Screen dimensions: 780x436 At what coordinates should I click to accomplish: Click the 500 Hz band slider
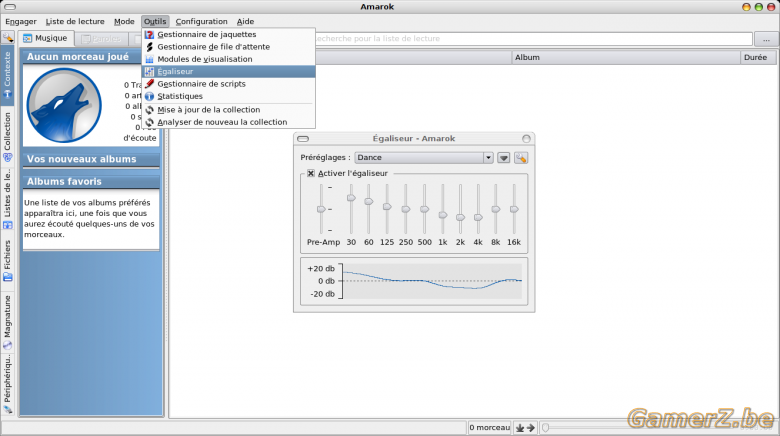424,209
